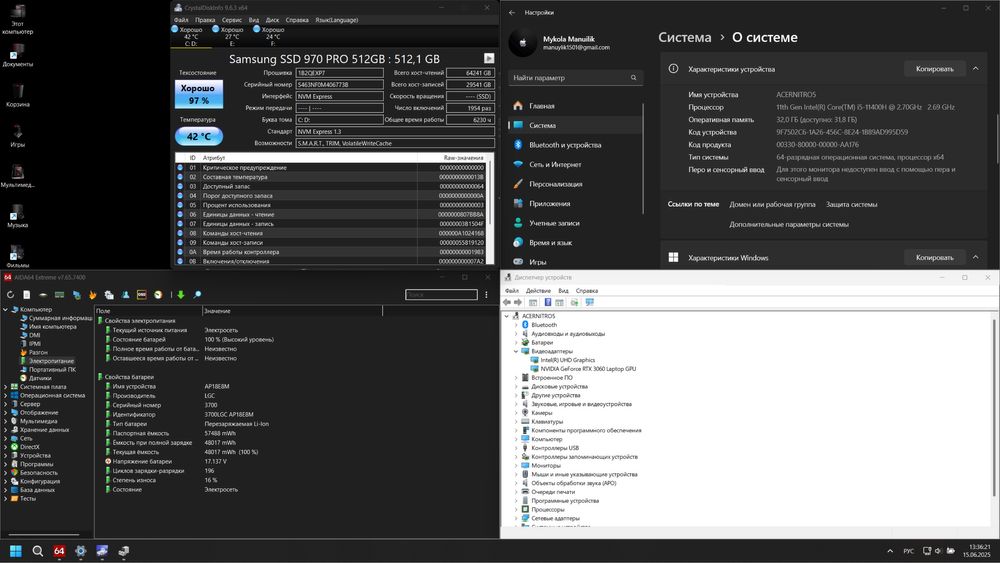1000x563 pixels.
Task: Open Справка menu in Device Manager
Action: [x=587, y=291]
